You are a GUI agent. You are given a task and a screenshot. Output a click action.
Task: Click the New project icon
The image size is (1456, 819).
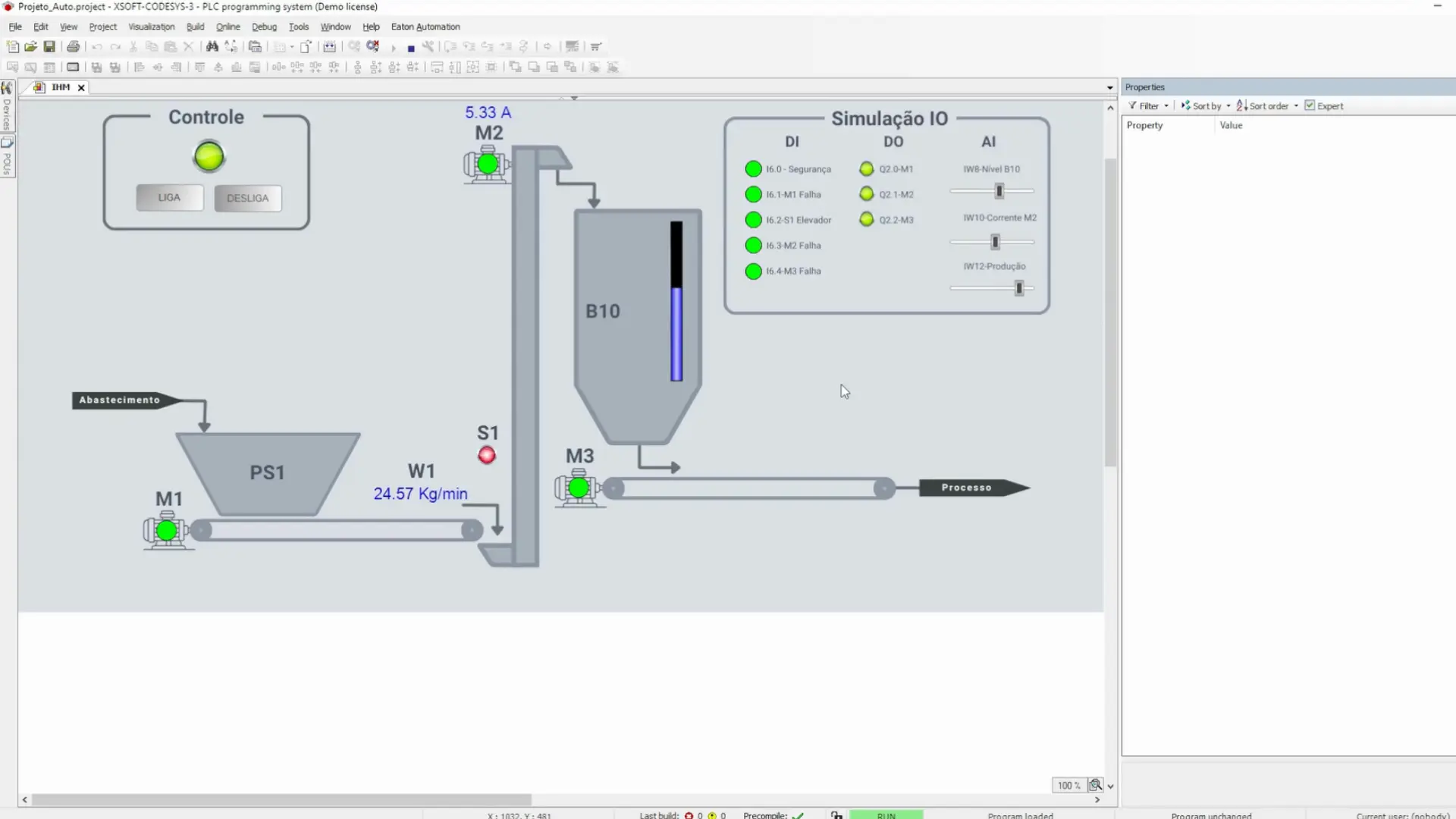(12, 46)
